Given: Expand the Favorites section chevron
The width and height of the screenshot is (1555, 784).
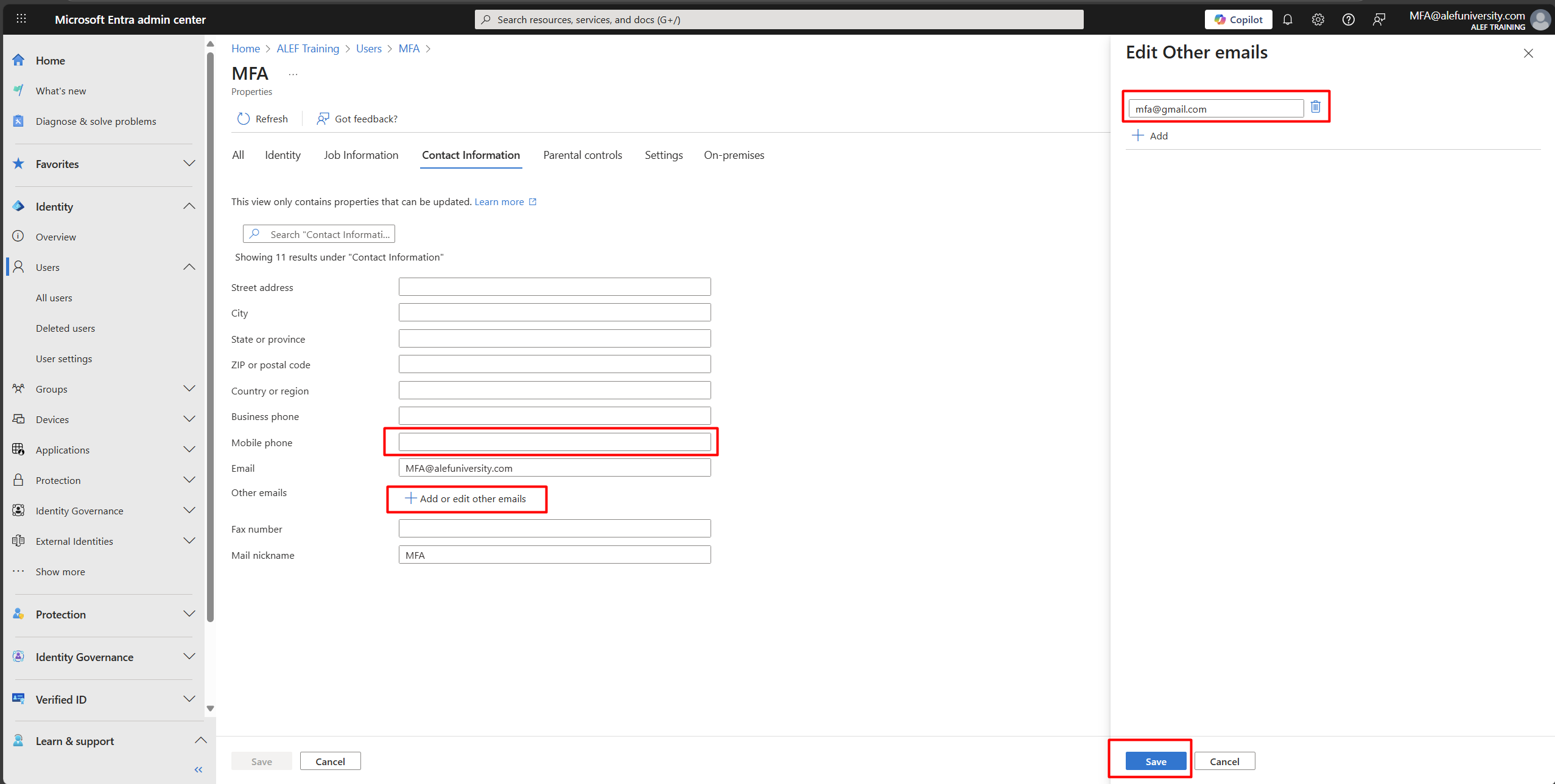Looking at the screenshot, I should click(189, 163).
